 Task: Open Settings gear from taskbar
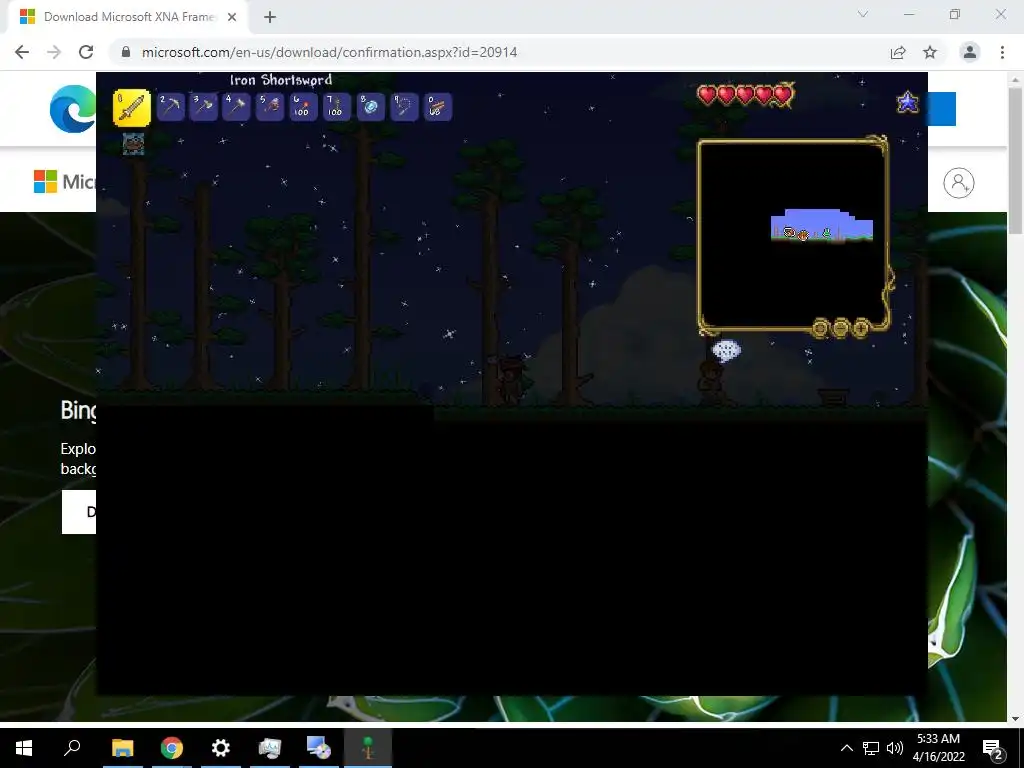[x=221, y=748]
